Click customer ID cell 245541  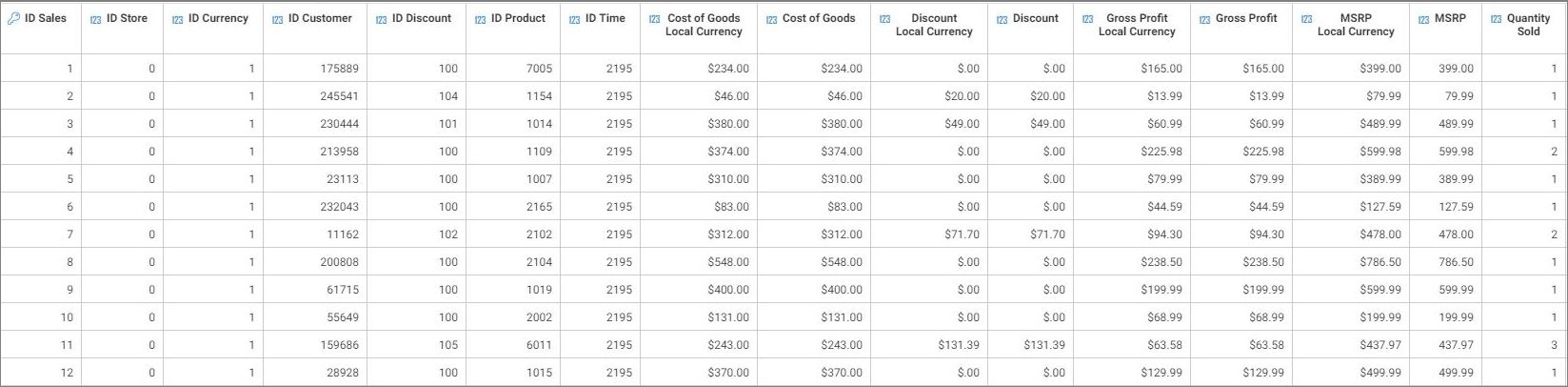point(340,96)
